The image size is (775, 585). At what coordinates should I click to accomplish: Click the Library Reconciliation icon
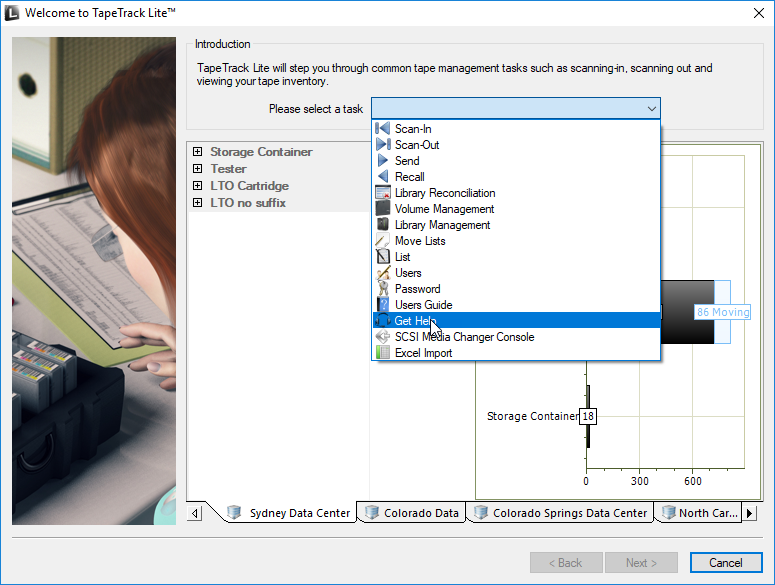coord(383,193)
